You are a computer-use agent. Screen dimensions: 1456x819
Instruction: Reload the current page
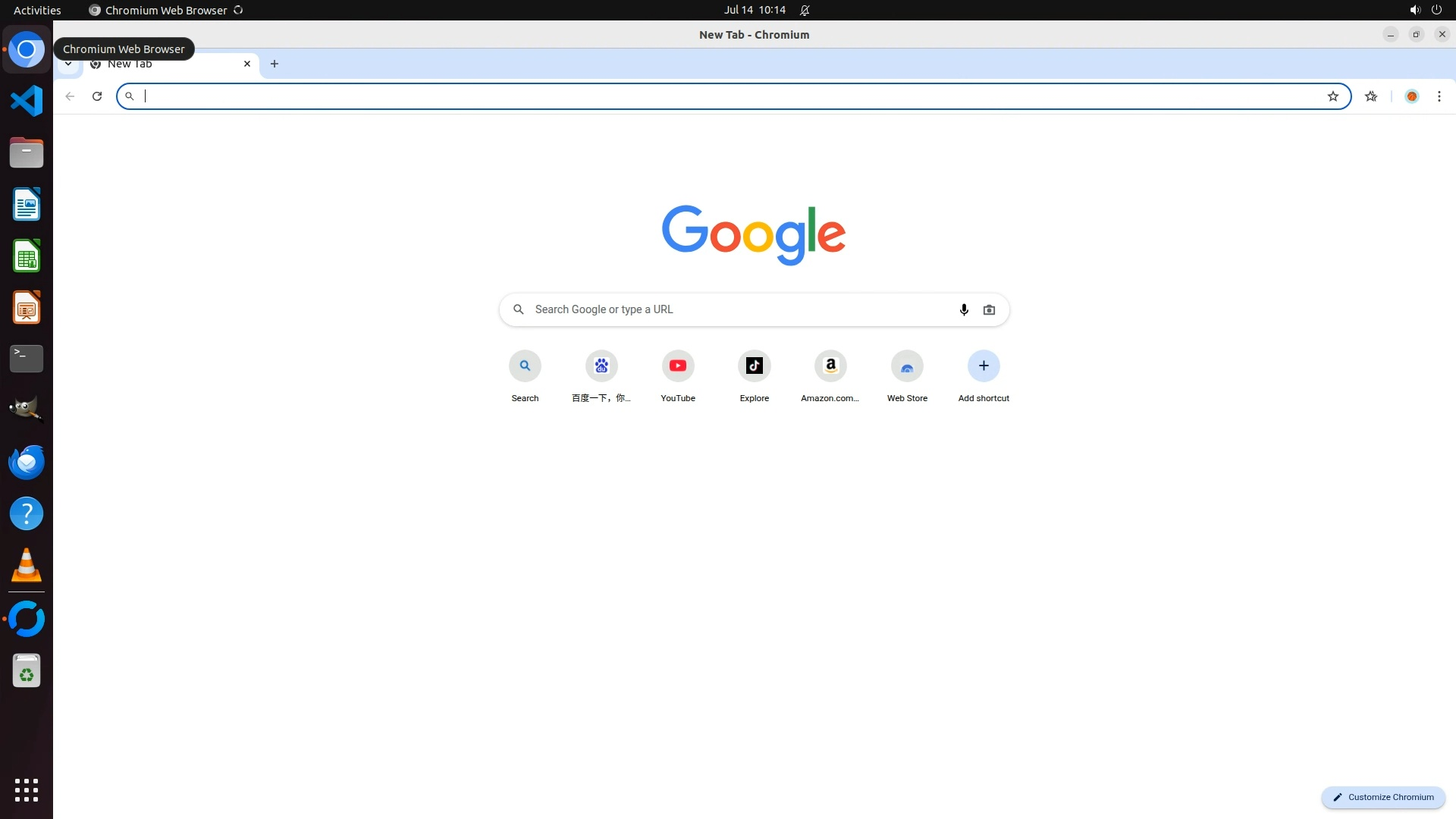(97, 96)
